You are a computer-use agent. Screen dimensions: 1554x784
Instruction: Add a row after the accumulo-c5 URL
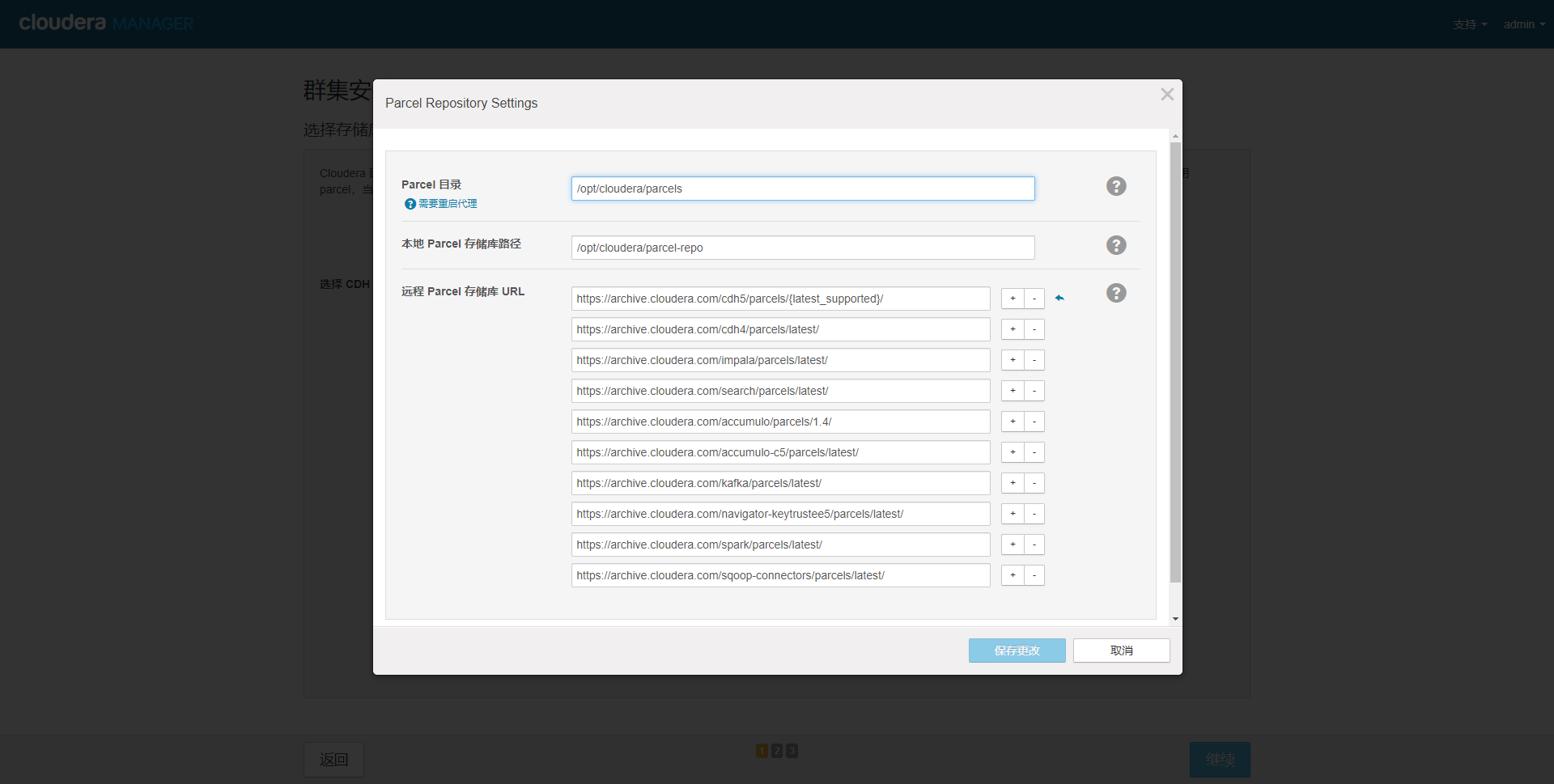click(x=1013, y=452)
